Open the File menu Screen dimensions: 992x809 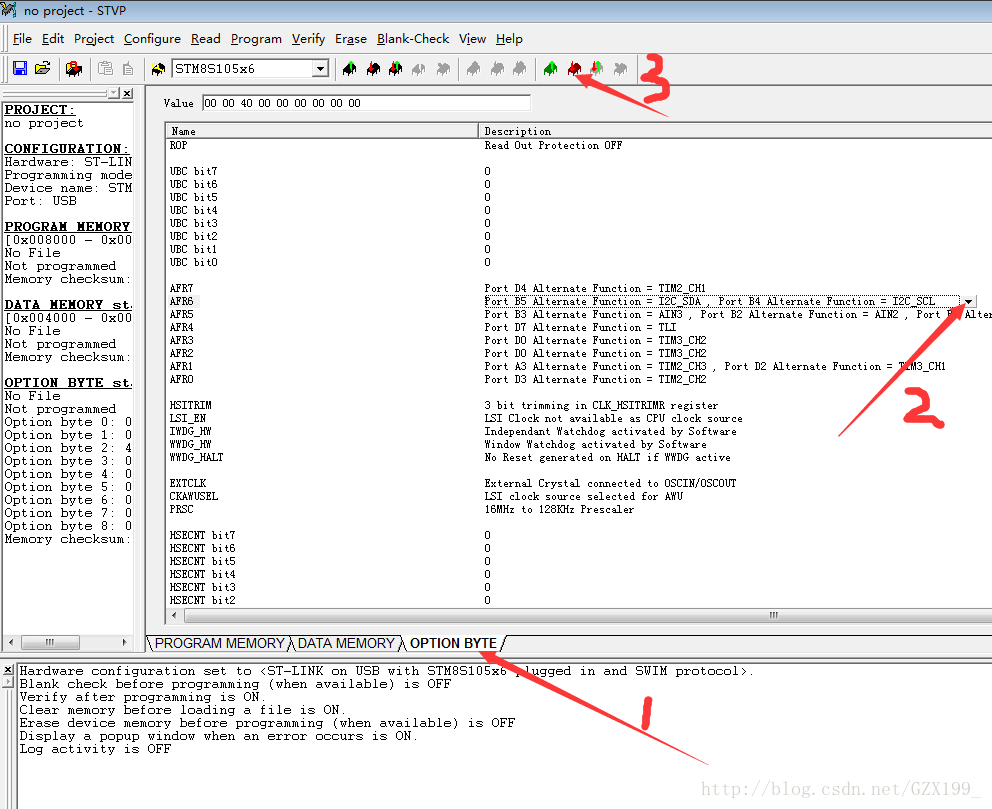[22, 39]
